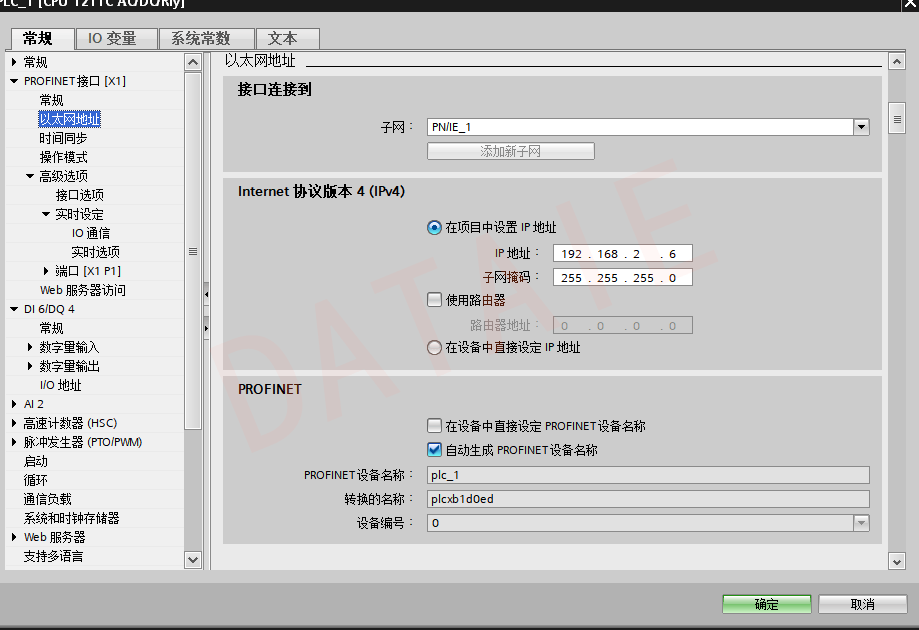Choose 在设备中直接设定 IP 地址 option
The image size is (919, 630).
tap(434, 348)
